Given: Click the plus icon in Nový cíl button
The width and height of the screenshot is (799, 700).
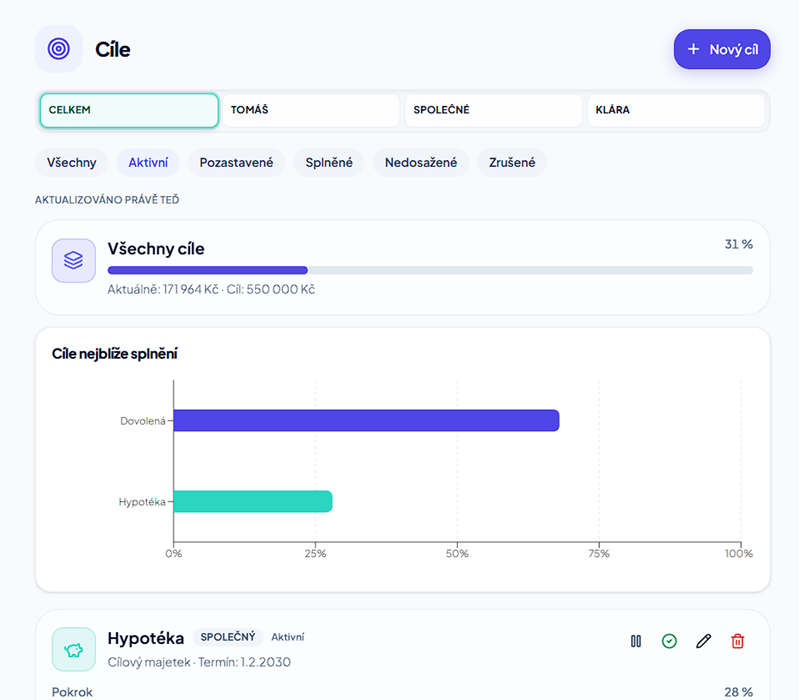Looking at the screenshot, I should tap(694, 49).
